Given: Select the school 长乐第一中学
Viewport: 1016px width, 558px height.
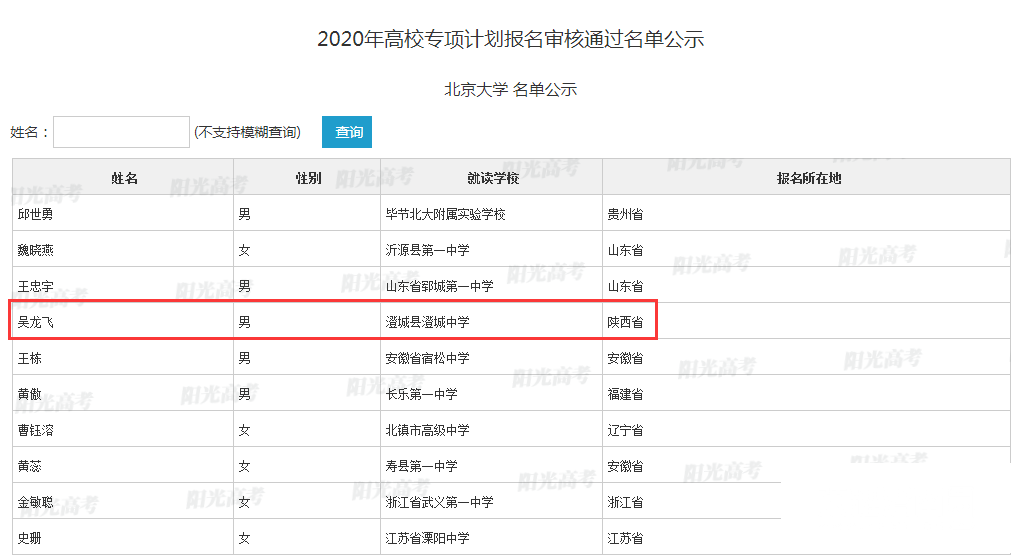Looking at the screenshot, I should (421, 394).
